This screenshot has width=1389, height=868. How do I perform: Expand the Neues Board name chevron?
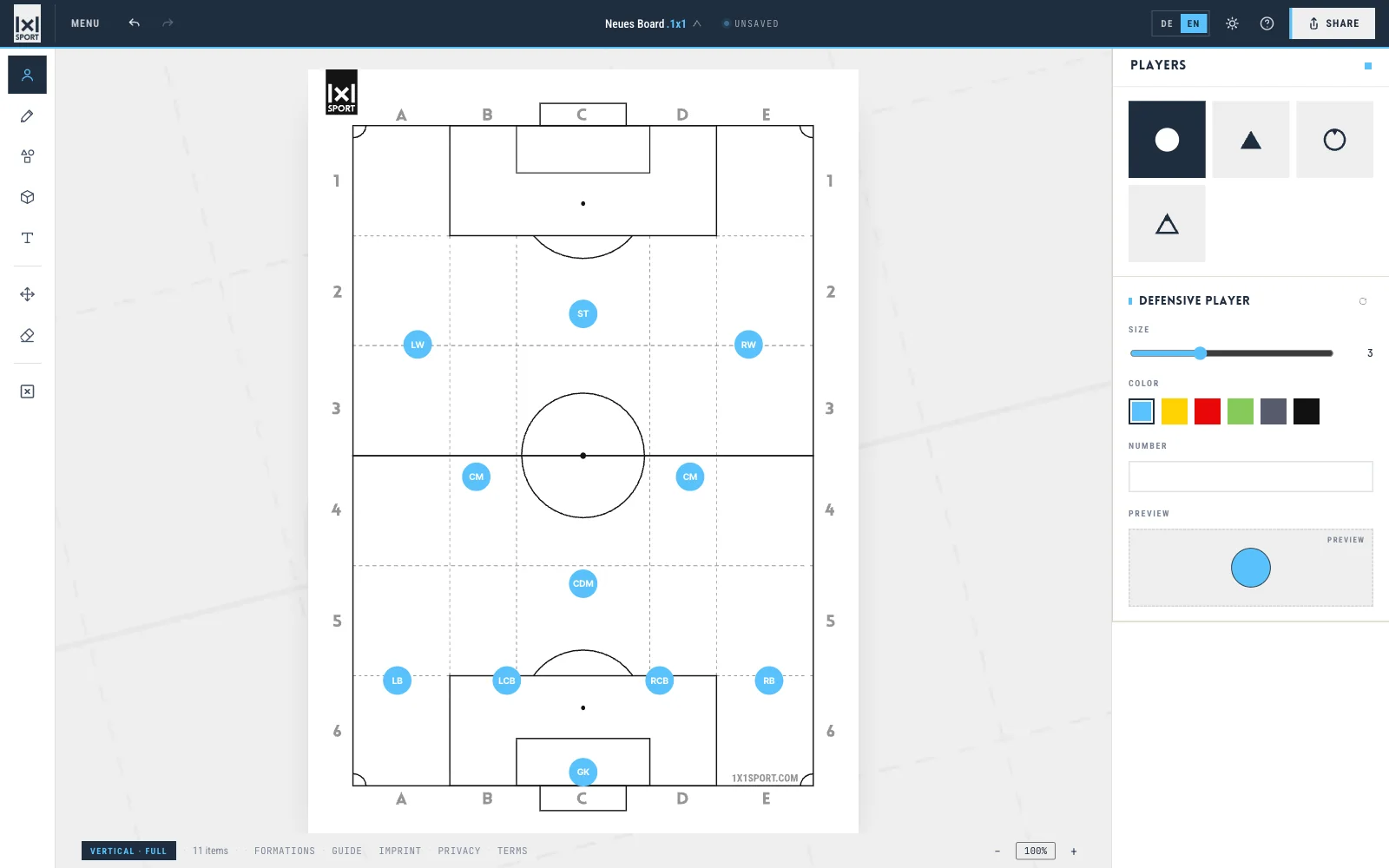pos(697,23)
